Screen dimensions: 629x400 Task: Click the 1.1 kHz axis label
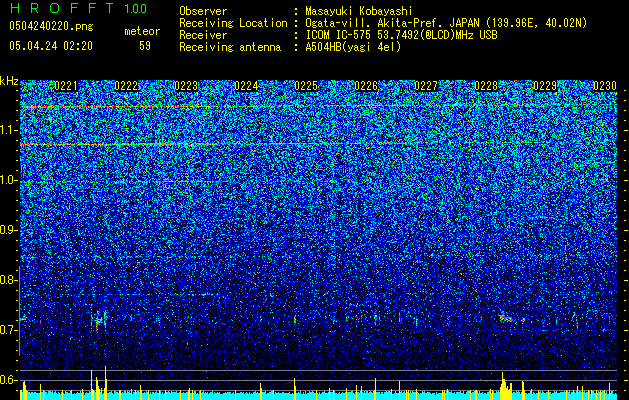tap(7, 130)
